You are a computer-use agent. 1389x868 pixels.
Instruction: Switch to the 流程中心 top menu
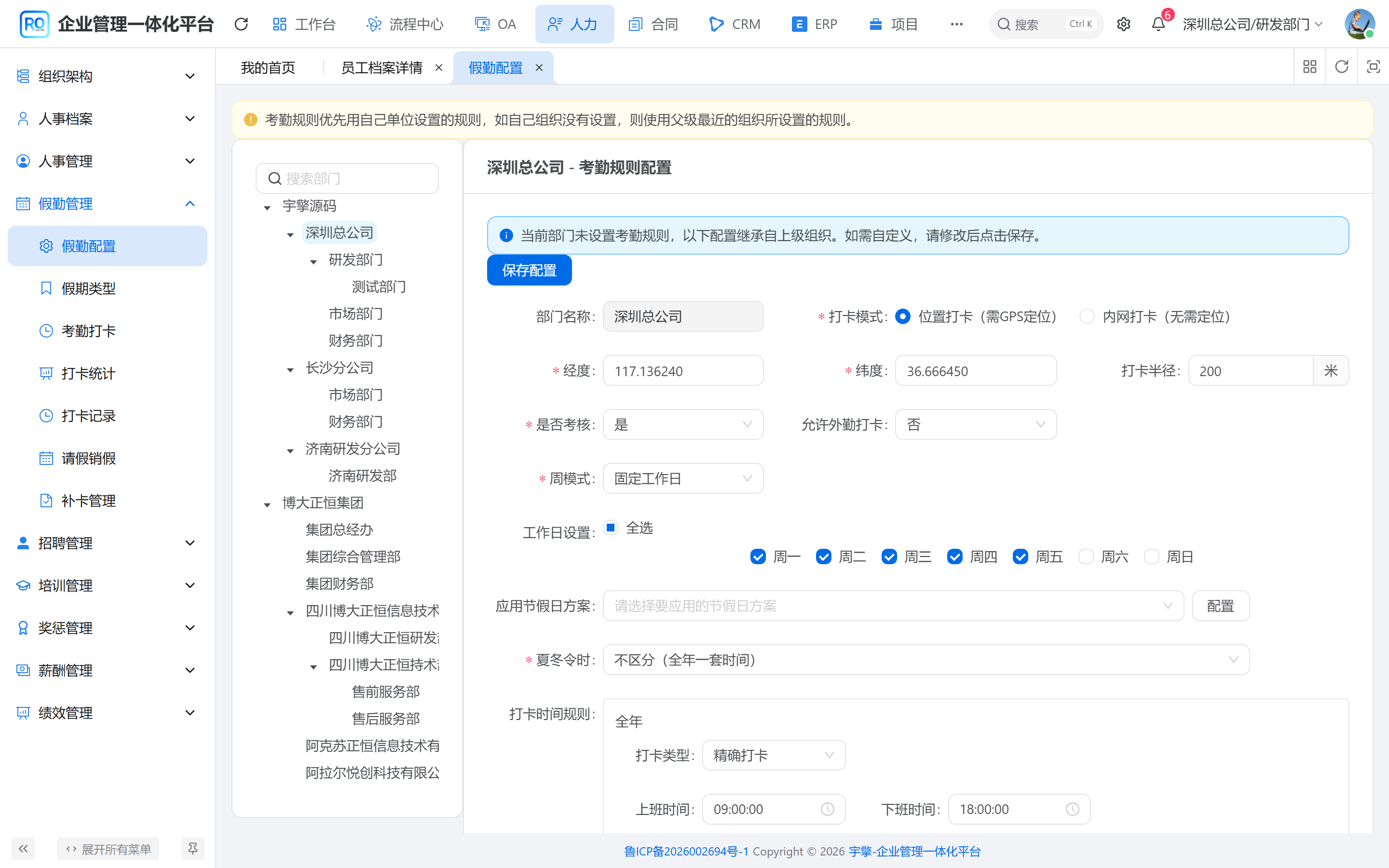coord(405,24)
